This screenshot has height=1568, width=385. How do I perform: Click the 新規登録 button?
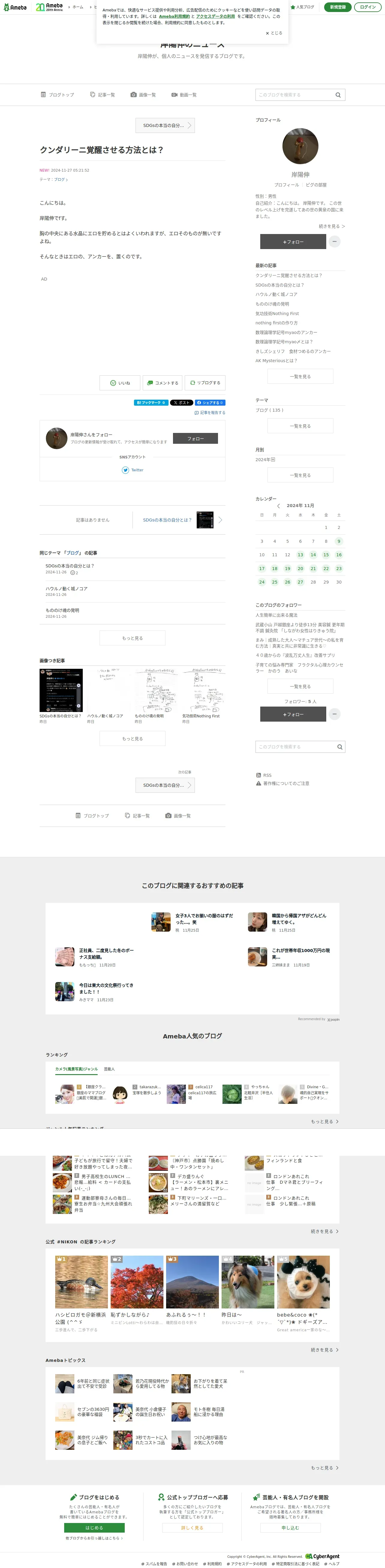click(x=338, y=7)
